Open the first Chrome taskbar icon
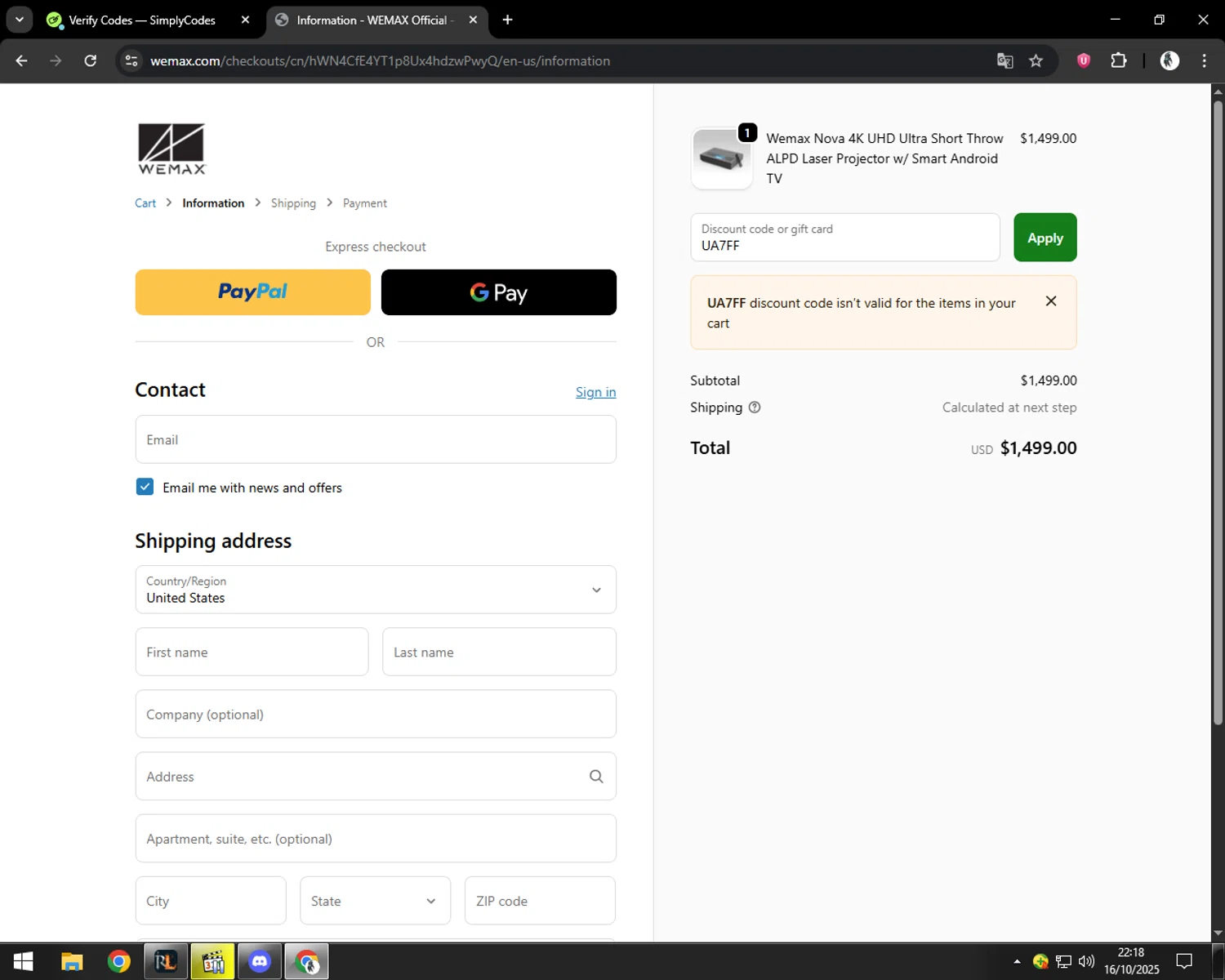 coord(118,962)
